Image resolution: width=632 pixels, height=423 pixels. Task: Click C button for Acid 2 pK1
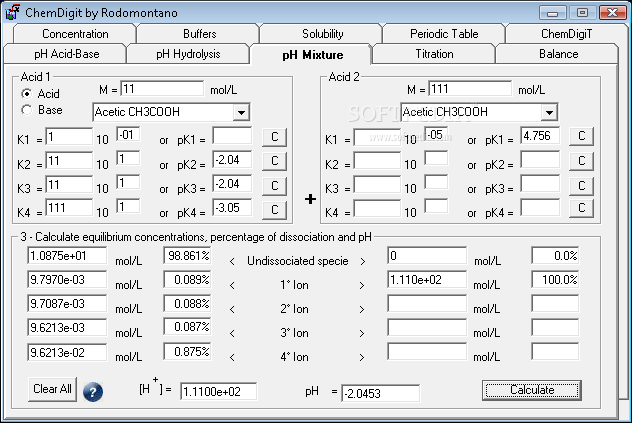tap(582, 136)
